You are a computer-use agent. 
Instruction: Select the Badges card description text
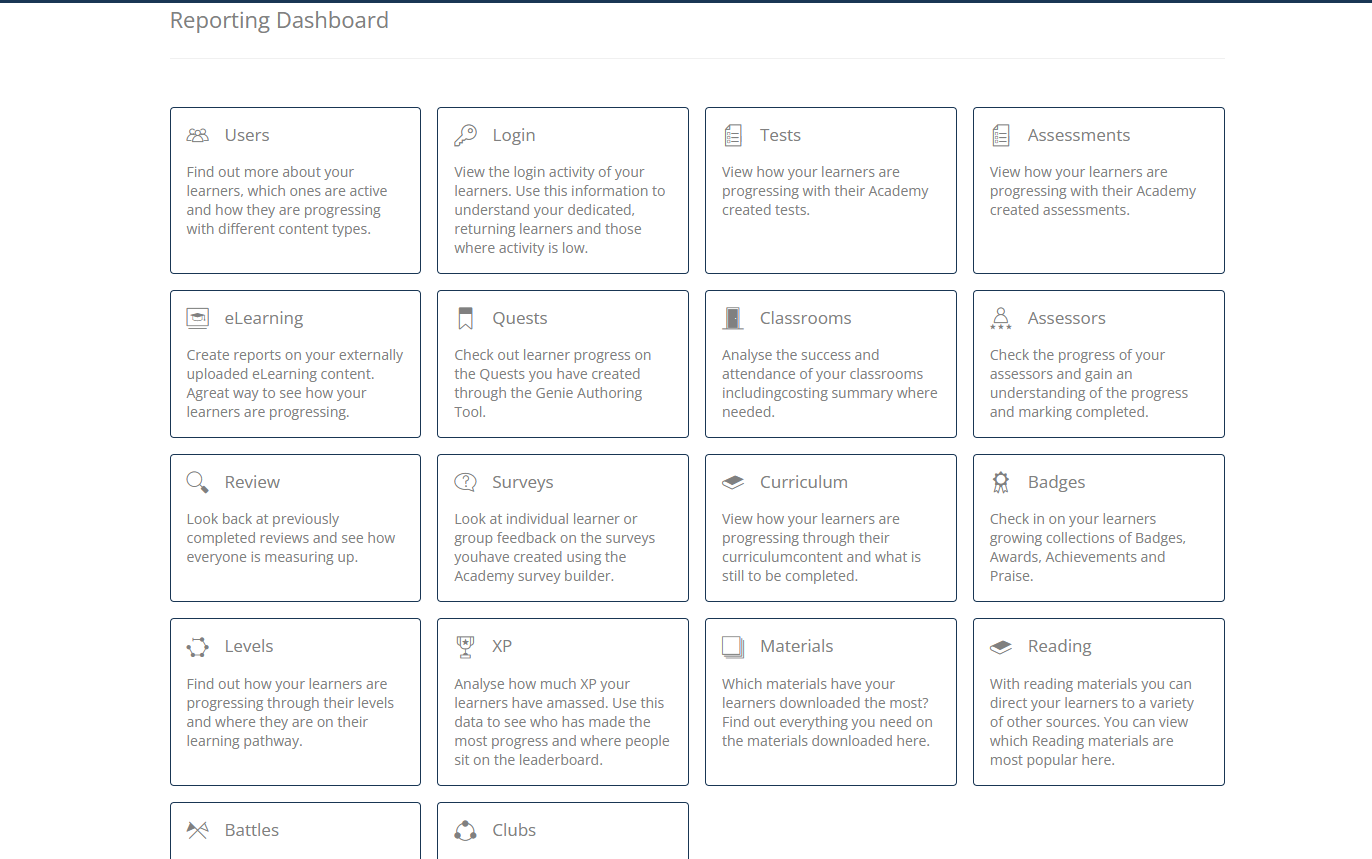click(x=1087, y=547)
